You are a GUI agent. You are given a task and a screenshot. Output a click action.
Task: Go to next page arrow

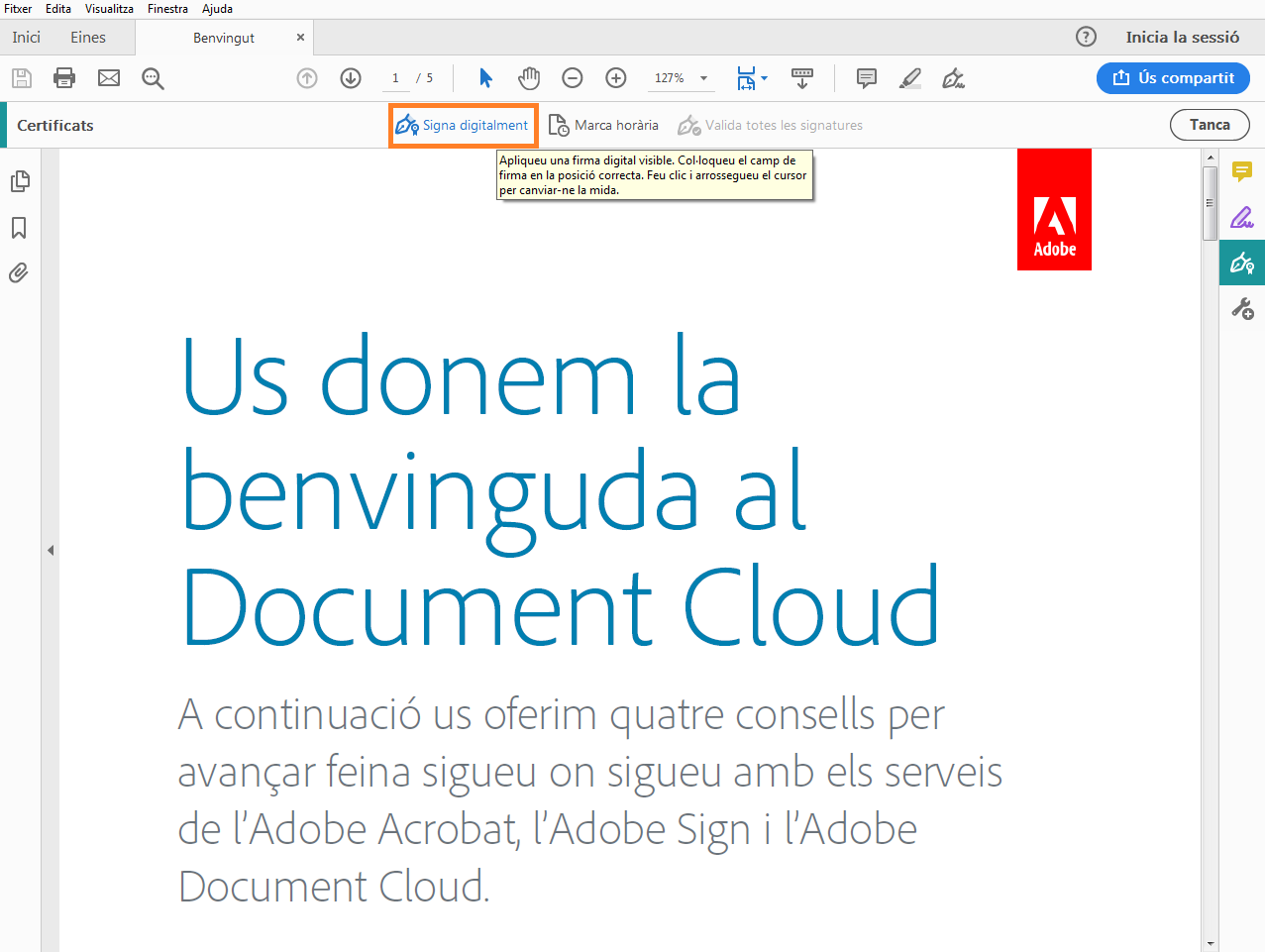tap(351, 78)
